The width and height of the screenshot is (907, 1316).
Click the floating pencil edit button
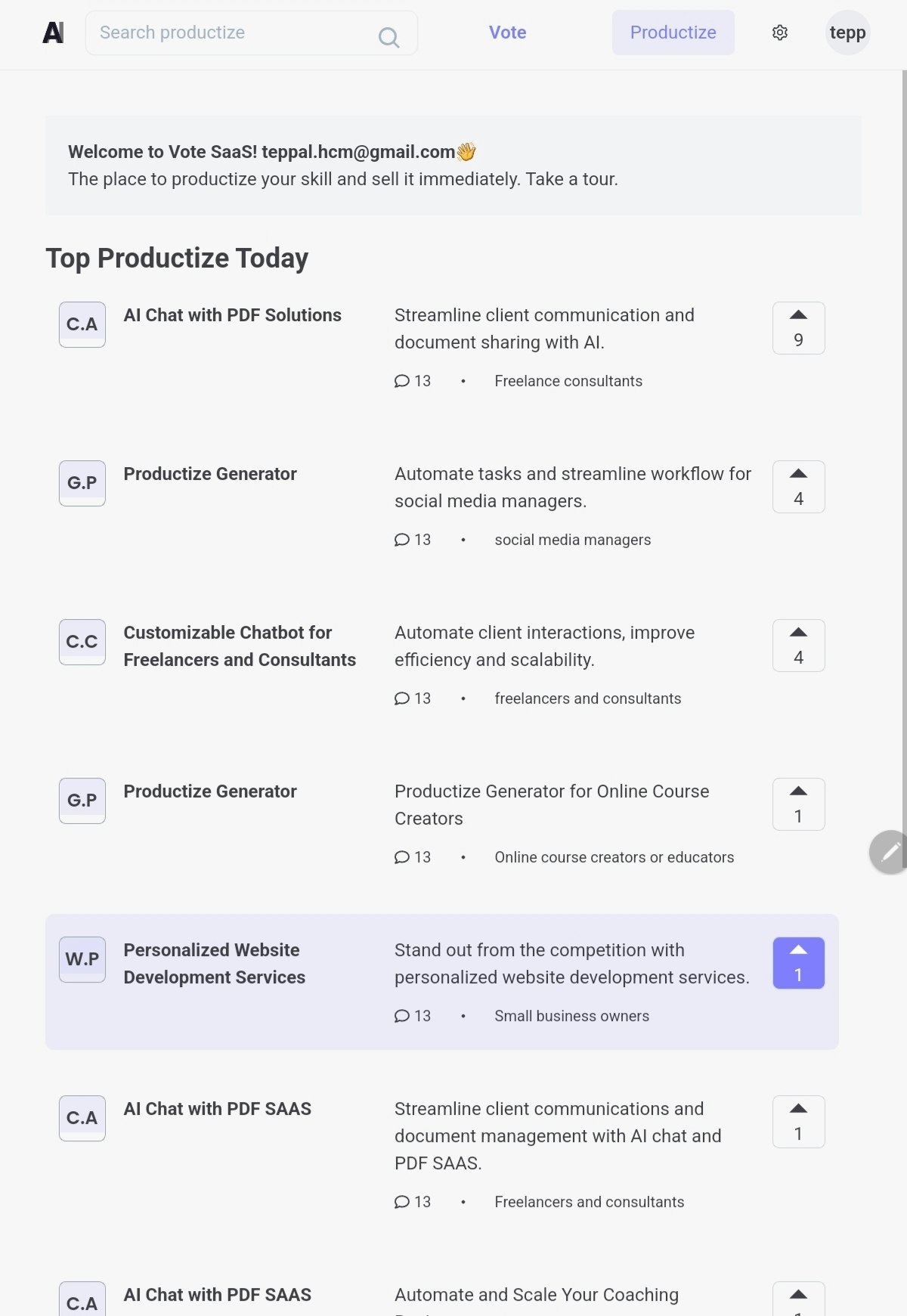pos(890,852)
